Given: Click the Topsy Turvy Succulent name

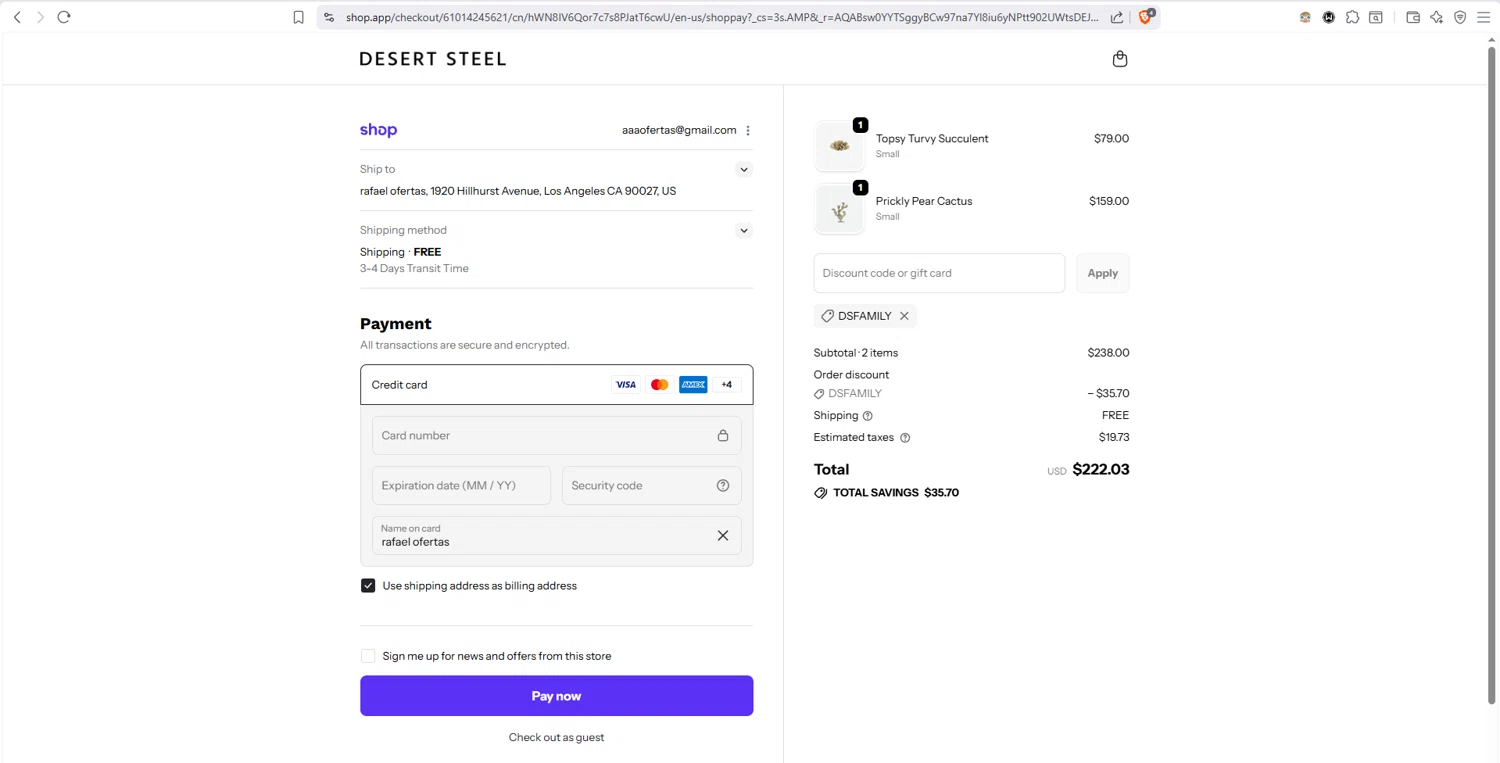Looking at the screenshot, I should pos(932,139).
